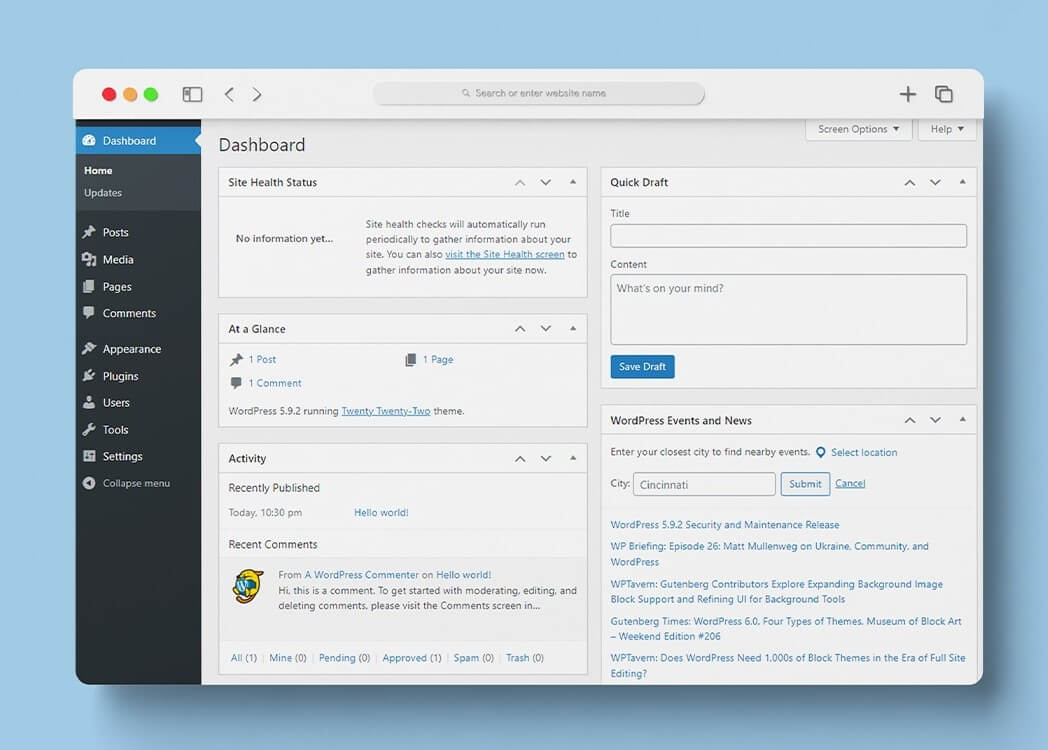Image resolution: width=1048 pixels, height=750 pixels.
Task: Submit Cincinnati as your closest city
Action: pos(805,483)
